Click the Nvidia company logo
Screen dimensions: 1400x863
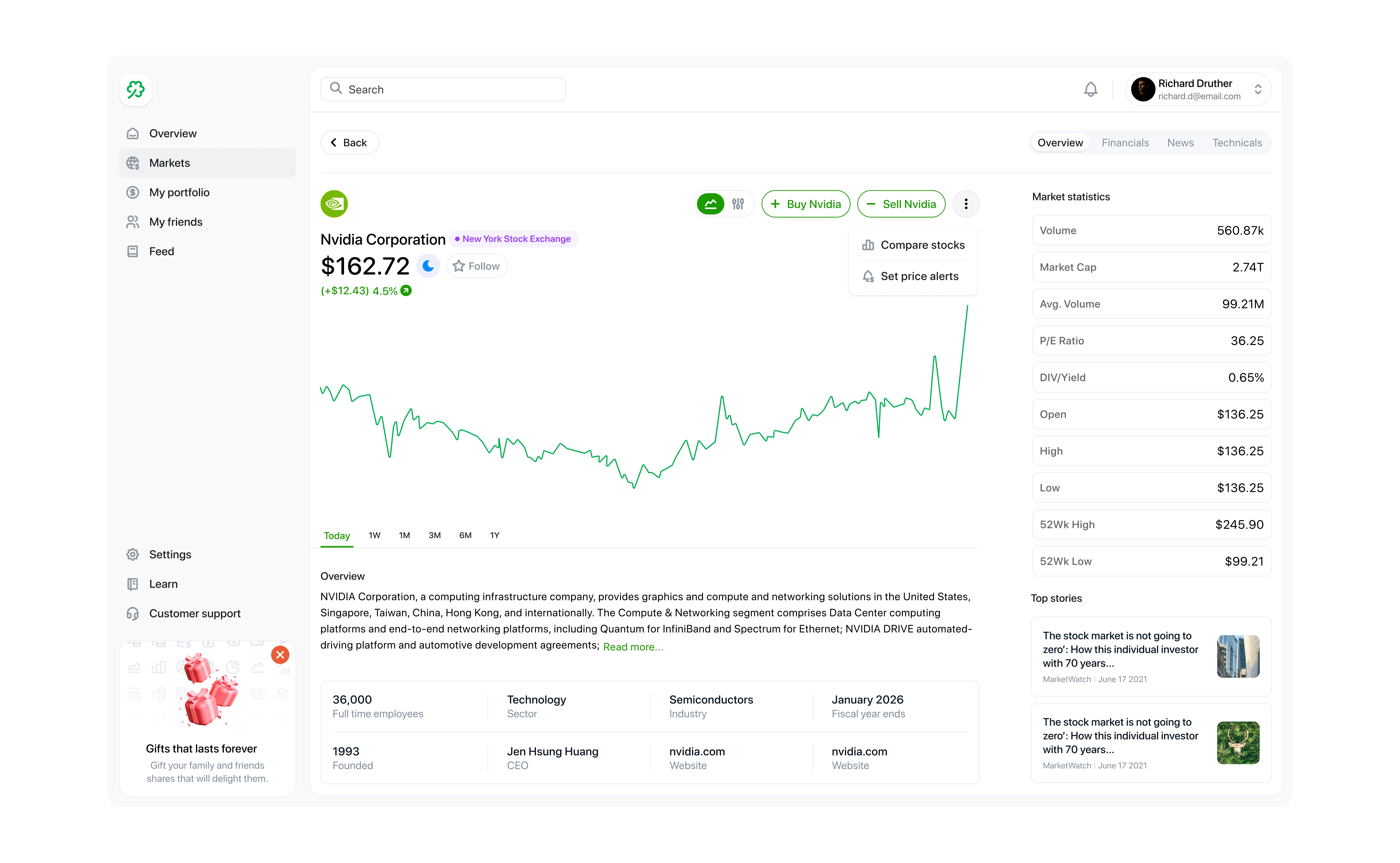point(334,204)
